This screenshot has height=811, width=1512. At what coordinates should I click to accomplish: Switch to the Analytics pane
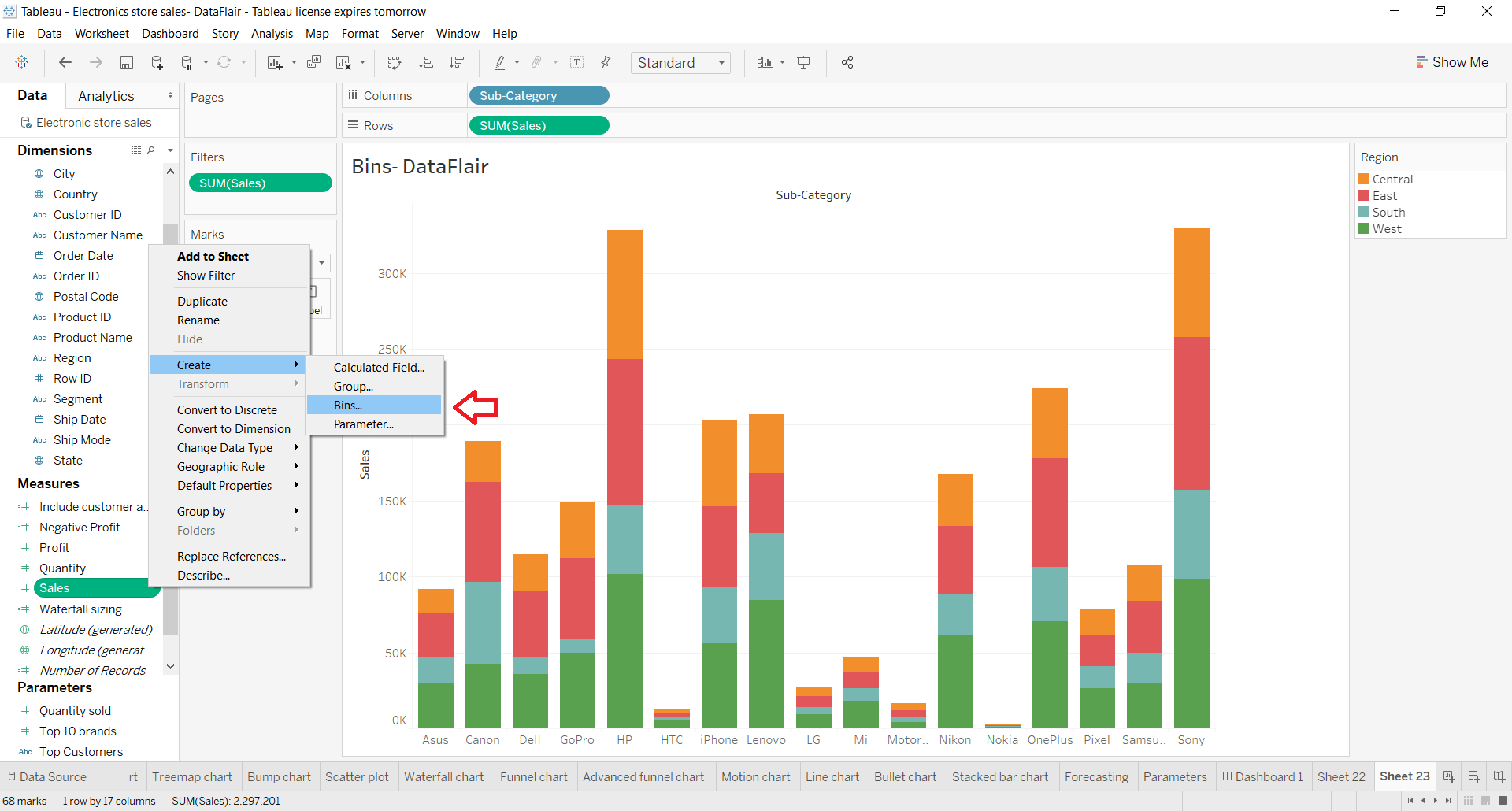[106, 95]
